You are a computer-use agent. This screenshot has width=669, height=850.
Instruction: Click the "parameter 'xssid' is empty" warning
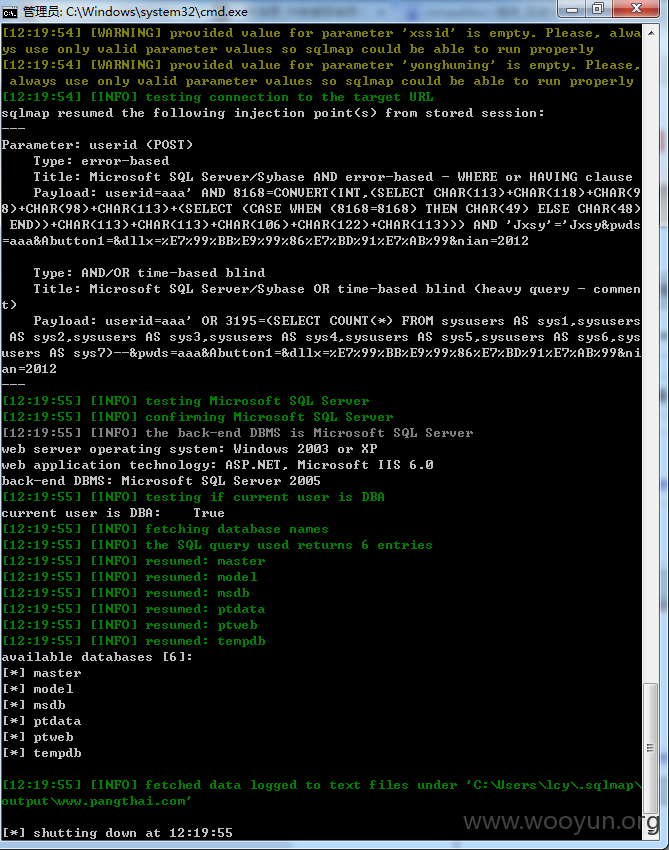(x=321, y=41)
